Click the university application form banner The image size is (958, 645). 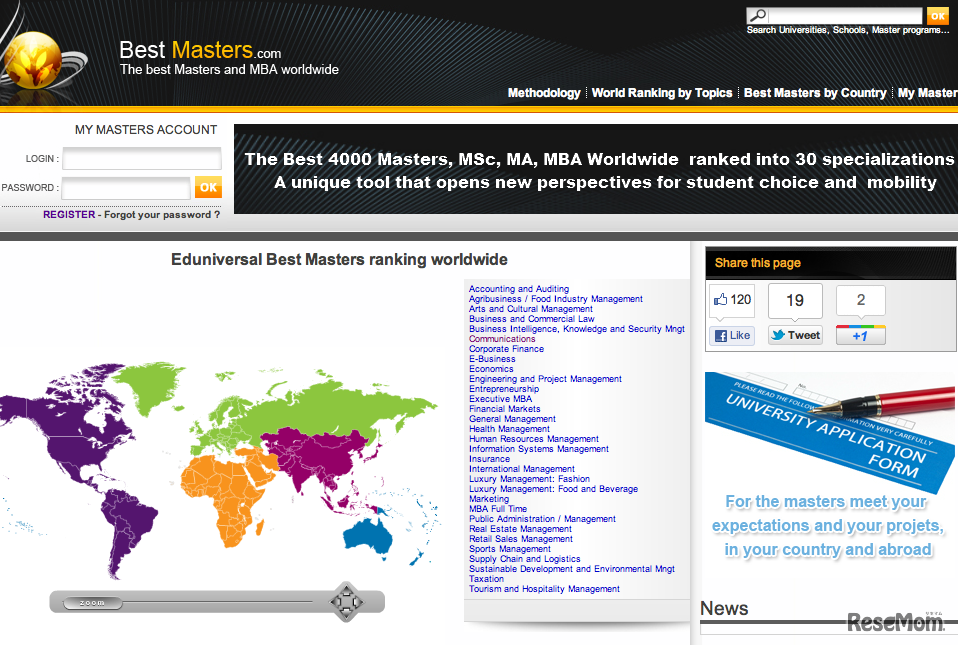pyautogui.click(x=829, y=468)
